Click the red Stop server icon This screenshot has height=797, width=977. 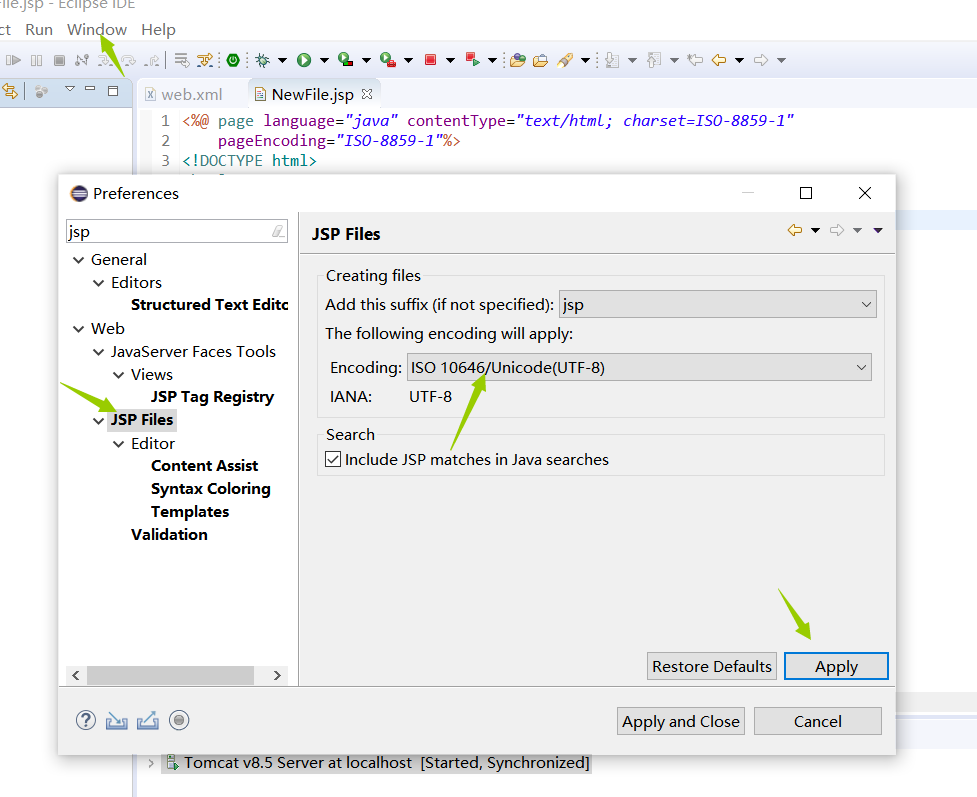coord(430,60)
